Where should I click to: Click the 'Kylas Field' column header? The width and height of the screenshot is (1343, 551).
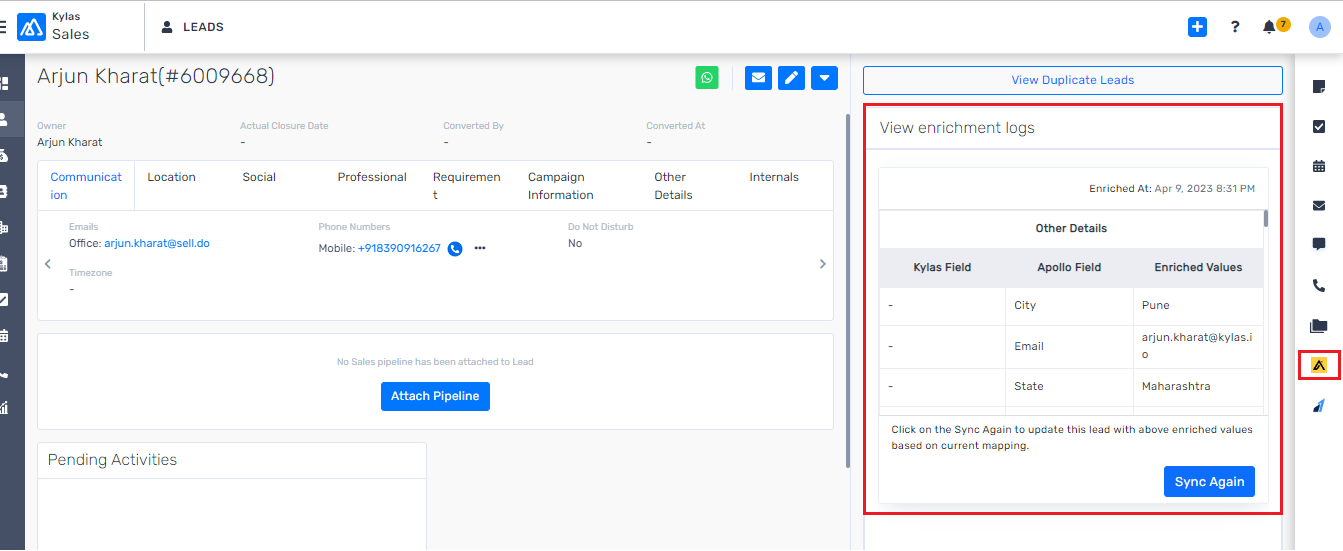(942, 267)
